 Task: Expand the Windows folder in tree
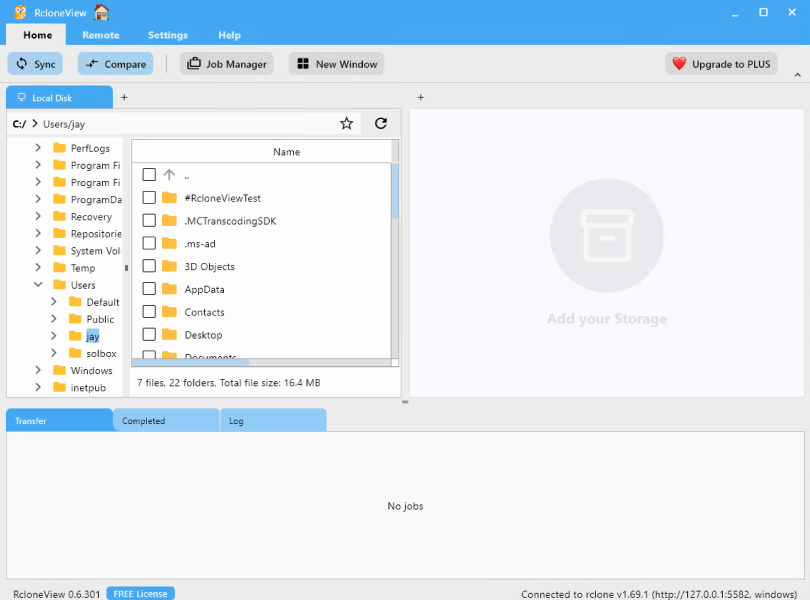click(x=38, y=371)
